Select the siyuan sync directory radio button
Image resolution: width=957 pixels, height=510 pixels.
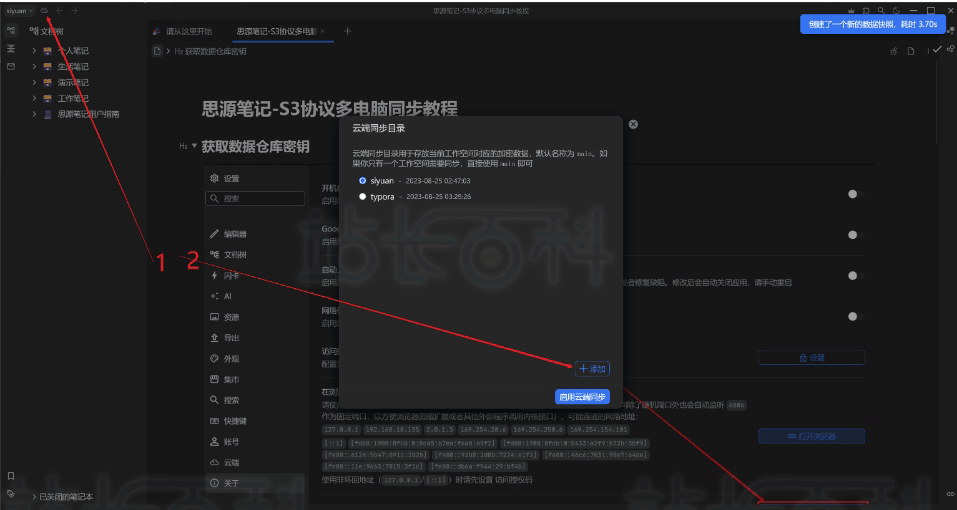(x=363, y=181)
